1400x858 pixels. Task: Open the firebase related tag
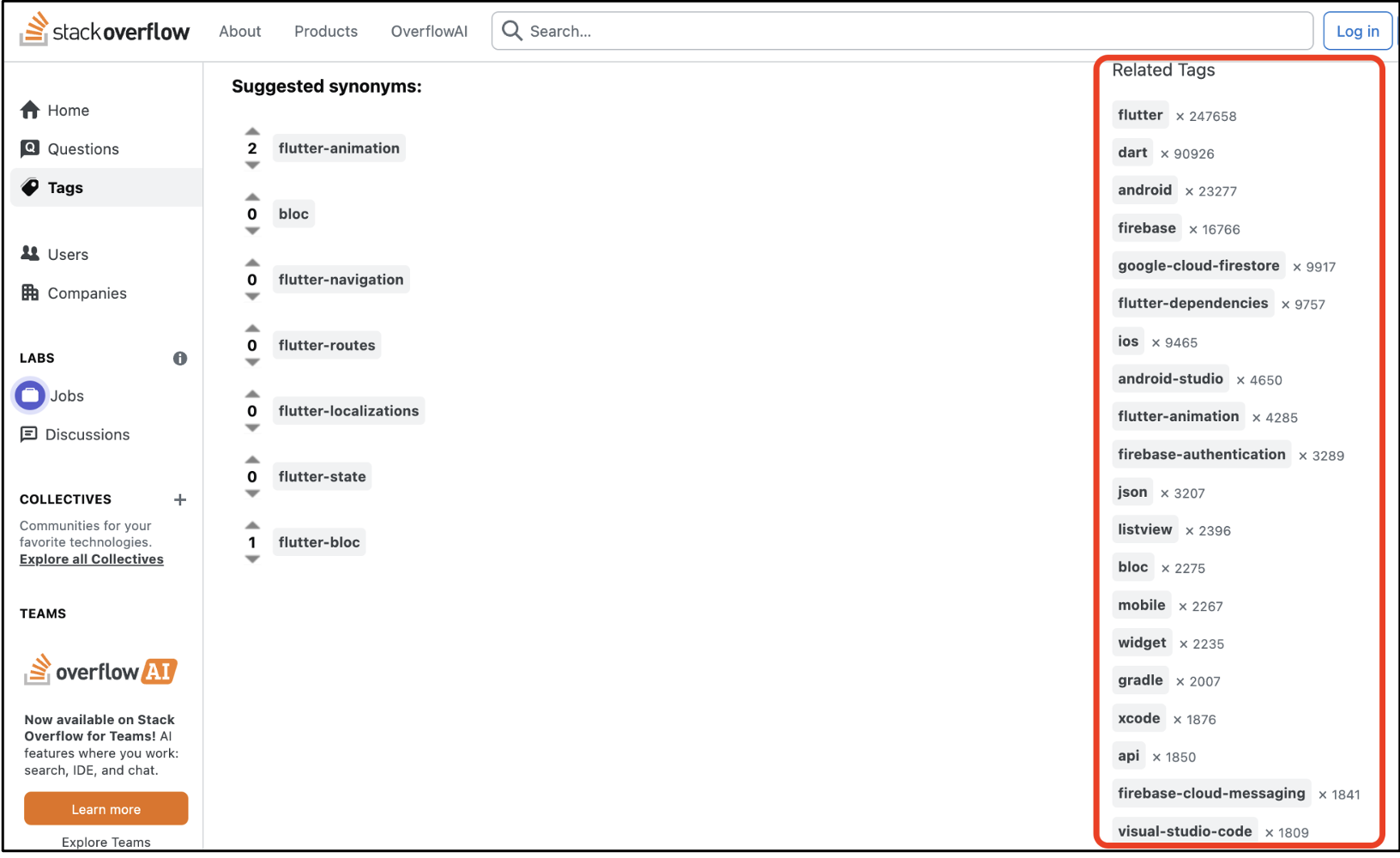coord(1147,227)
